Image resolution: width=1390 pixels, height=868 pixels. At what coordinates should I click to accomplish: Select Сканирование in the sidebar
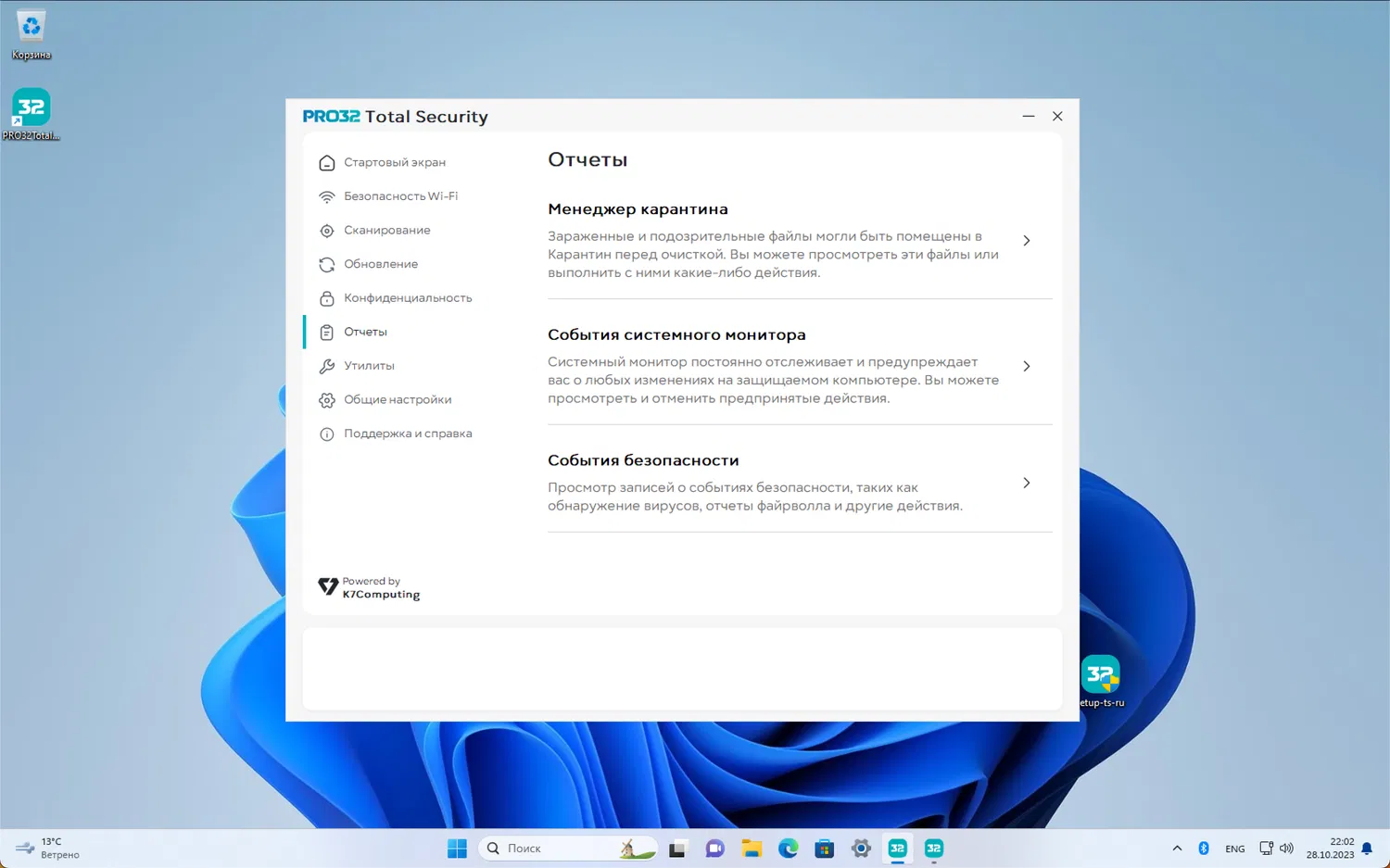pos(386,230)
